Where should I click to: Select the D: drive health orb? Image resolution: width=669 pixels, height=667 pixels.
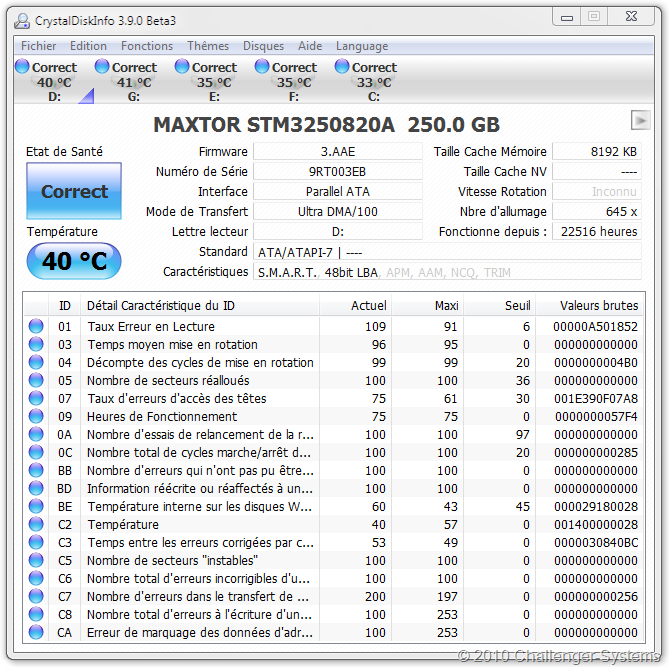22,67
